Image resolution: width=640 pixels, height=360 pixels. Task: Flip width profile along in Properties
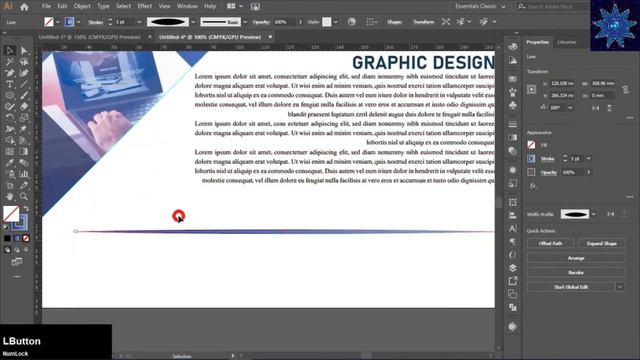click(611, 214)
